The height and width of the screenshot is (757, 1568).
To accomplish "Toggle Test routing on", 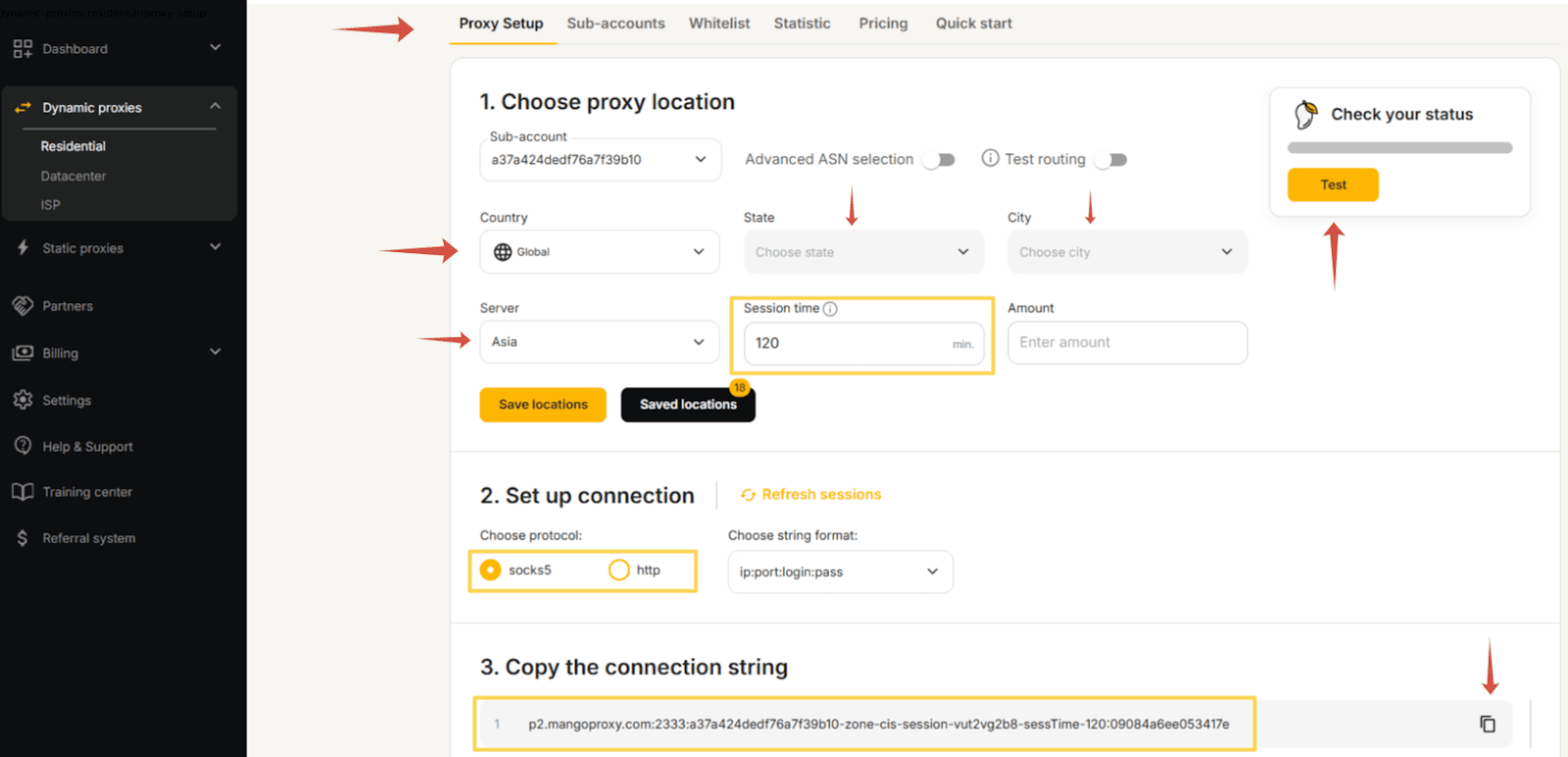I will coord(1110,159).
